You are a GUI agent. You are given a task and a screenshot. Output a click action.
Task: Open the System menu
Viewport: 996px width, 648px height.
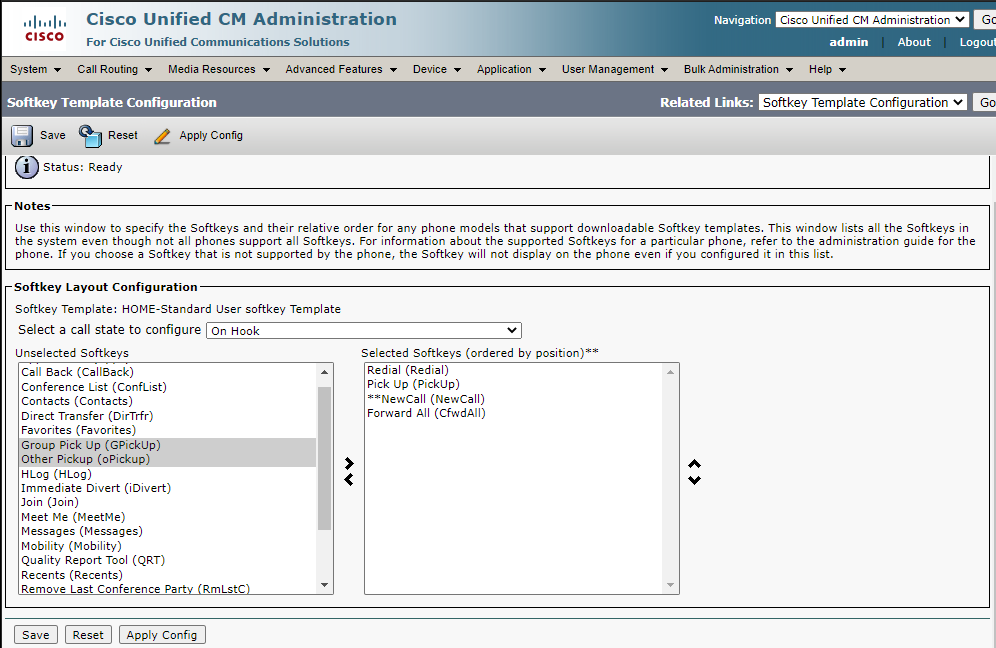(x=36, y=69)
